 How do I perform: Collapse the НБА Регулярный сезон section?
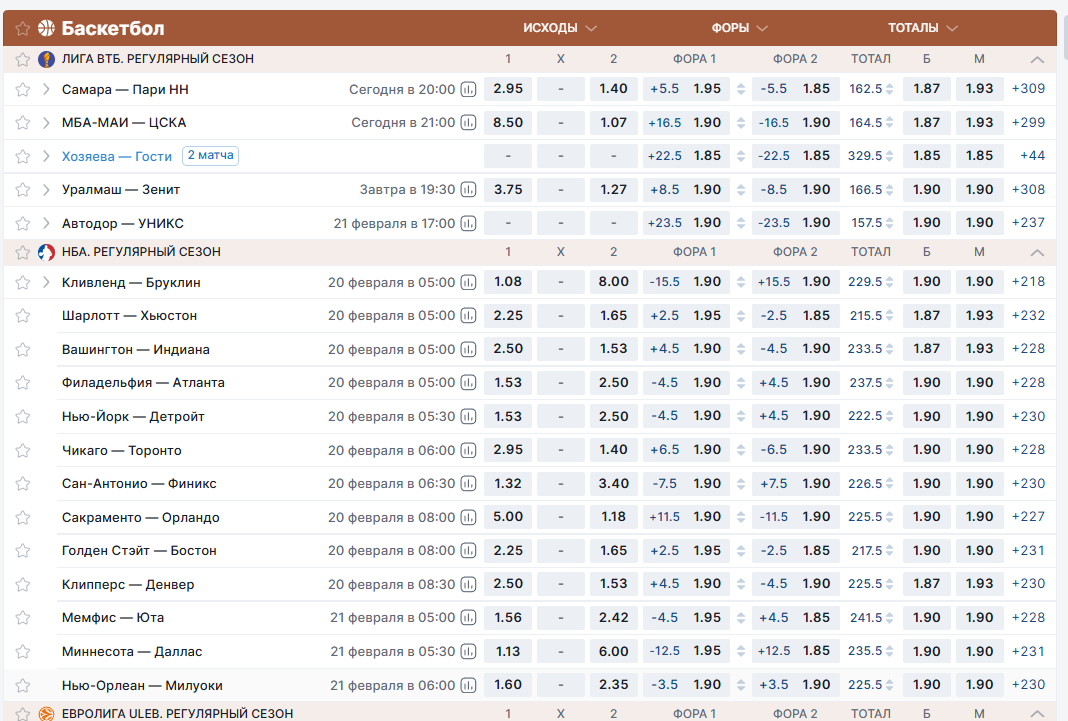(1037, 252)
